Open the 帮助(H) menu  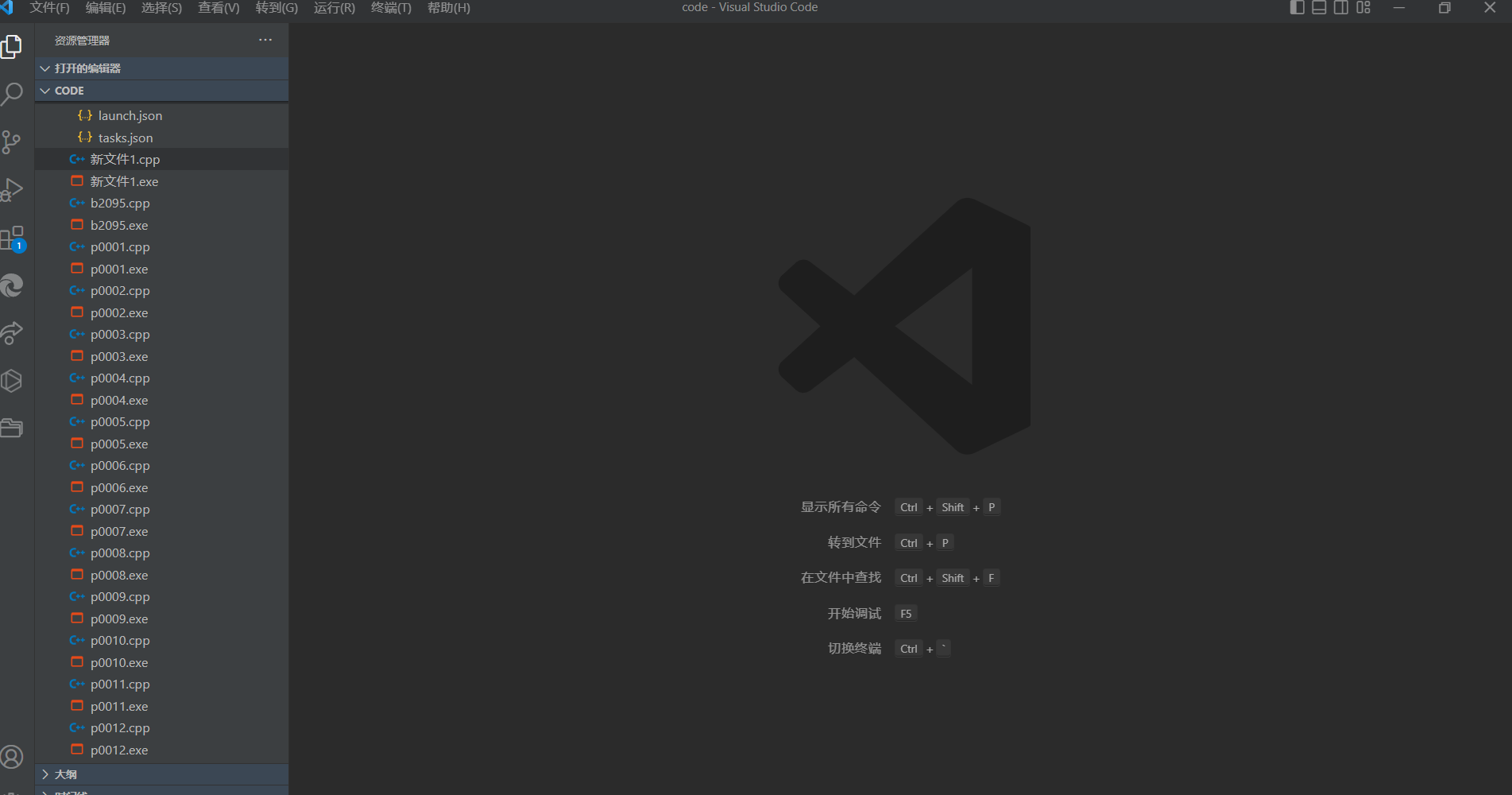449,8
